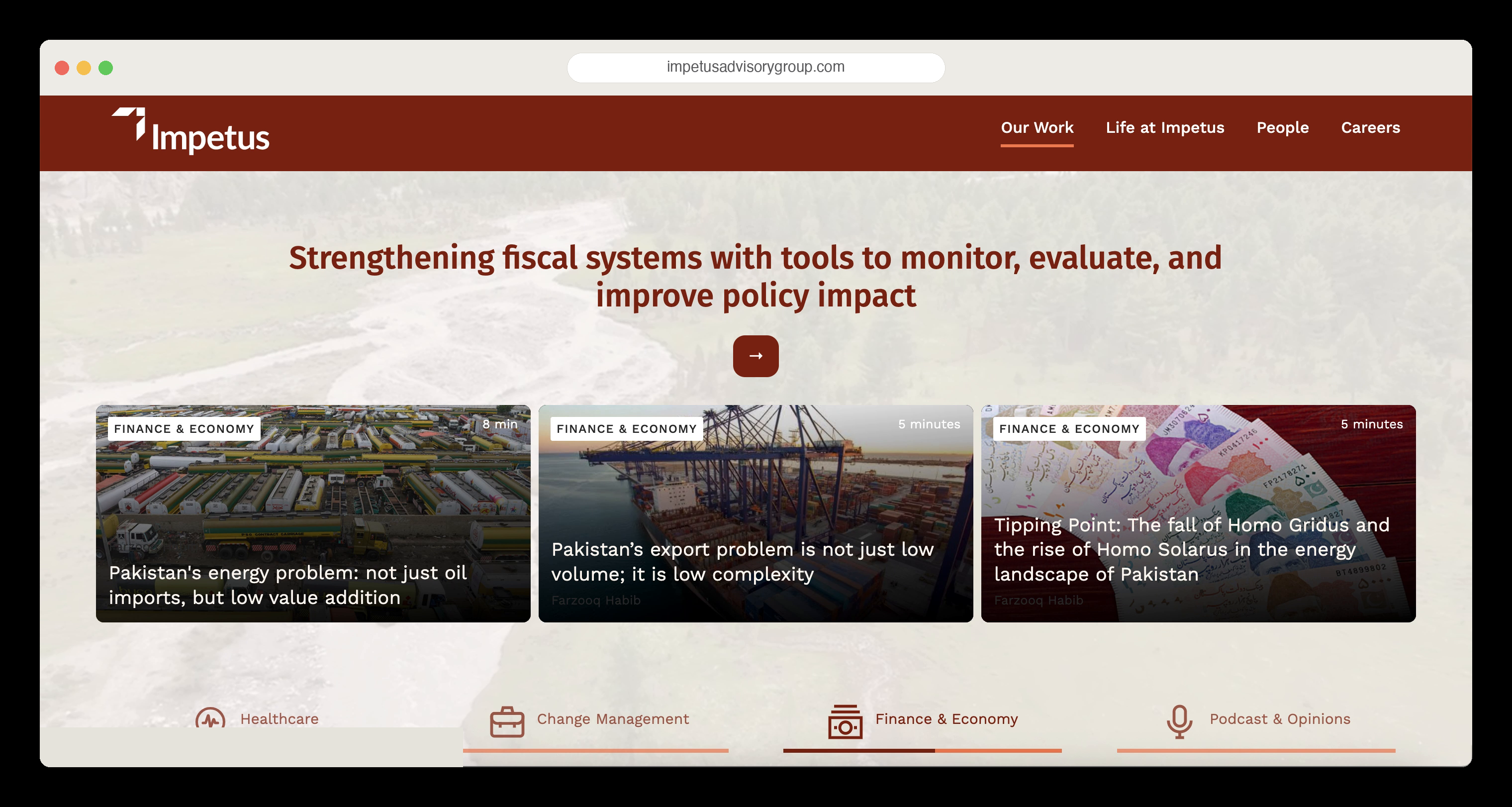Switch to the Change Management tab
Screen dimensions: 1512x807
[x=613, y=719]
